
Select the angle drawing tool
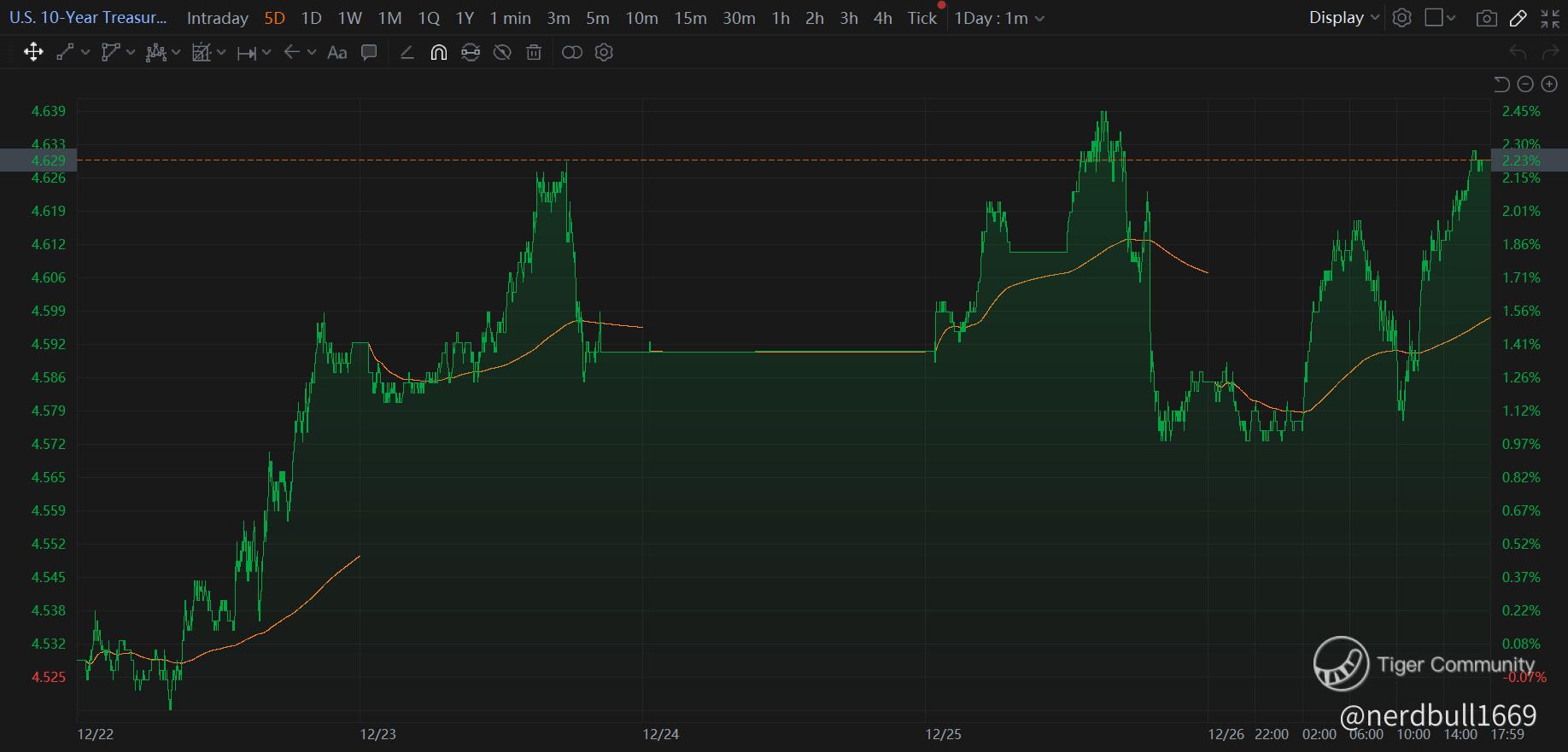tap(407, 53)
